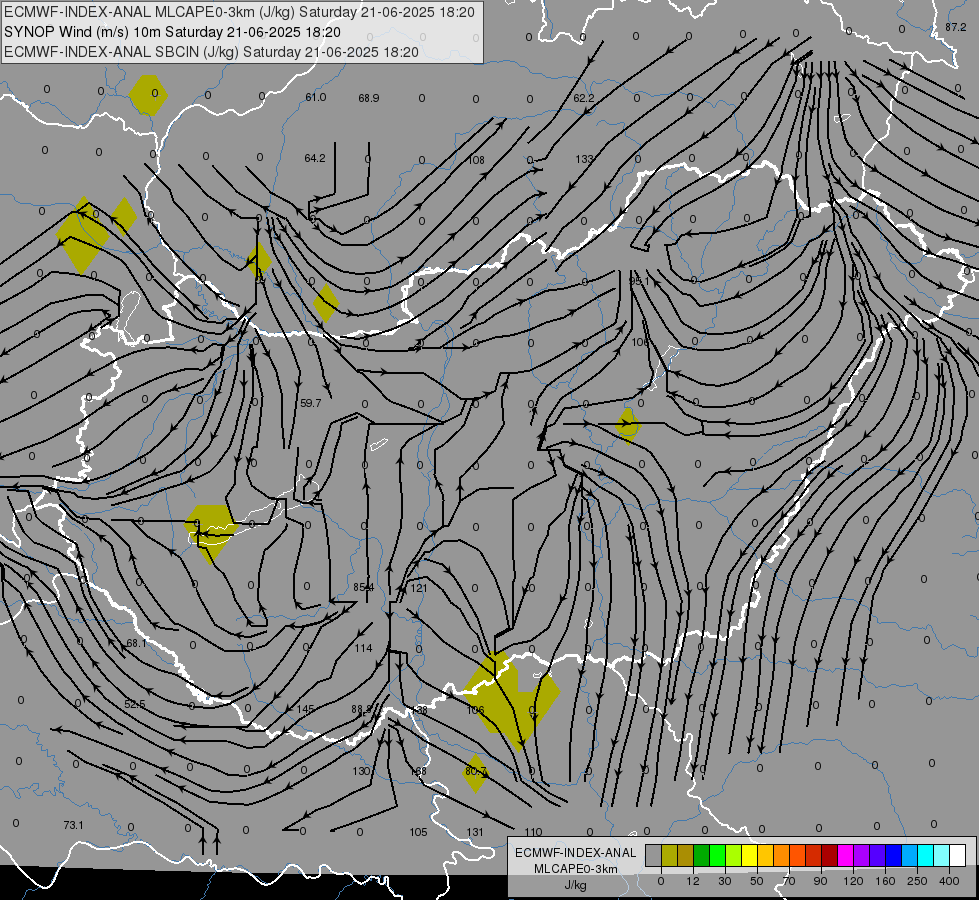Viewport: 979px width, 900px height.
Task: Click the '90' legend scale label
Action: [x=820, y=881]
